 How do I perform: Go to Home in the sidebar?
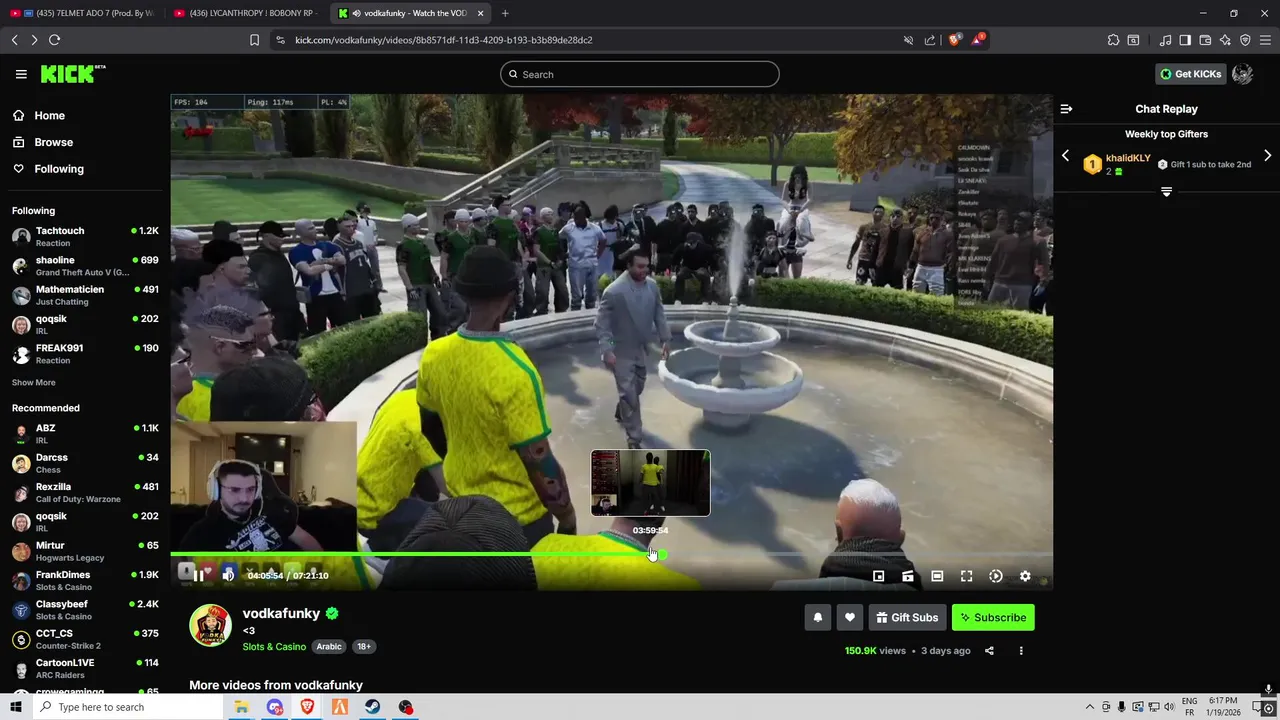click(x=49, y=115)
